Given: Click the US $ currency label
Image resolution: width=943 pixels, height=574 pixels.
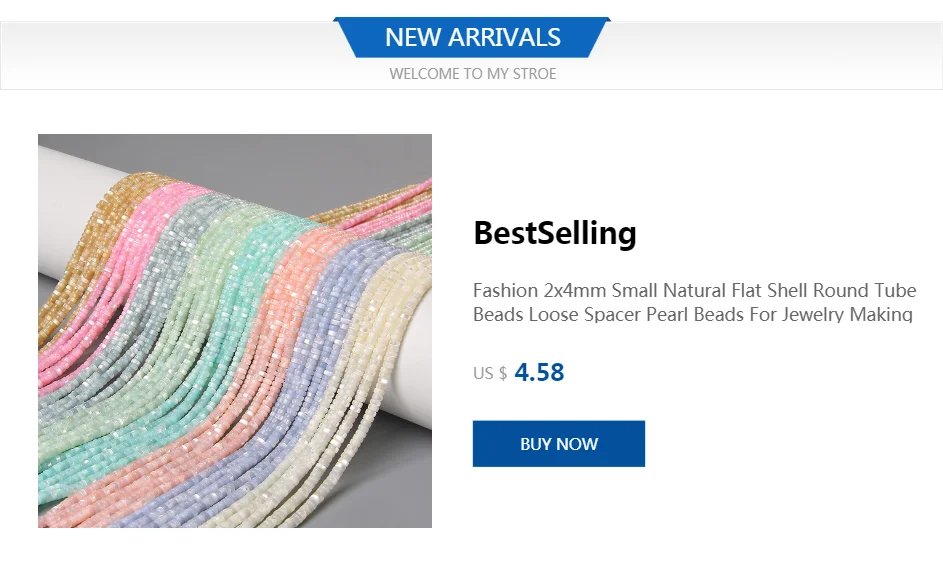Looking at the screenshot, I should 489,374.
